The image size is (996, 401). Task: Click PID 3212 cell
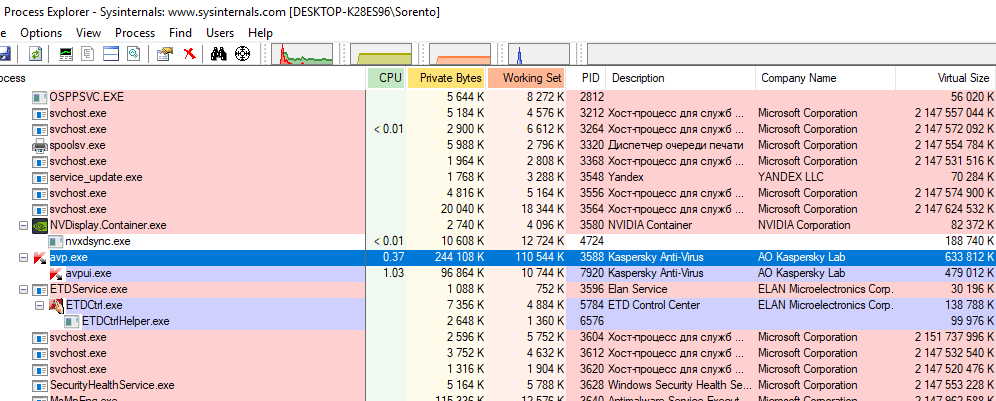click(590, 113)
